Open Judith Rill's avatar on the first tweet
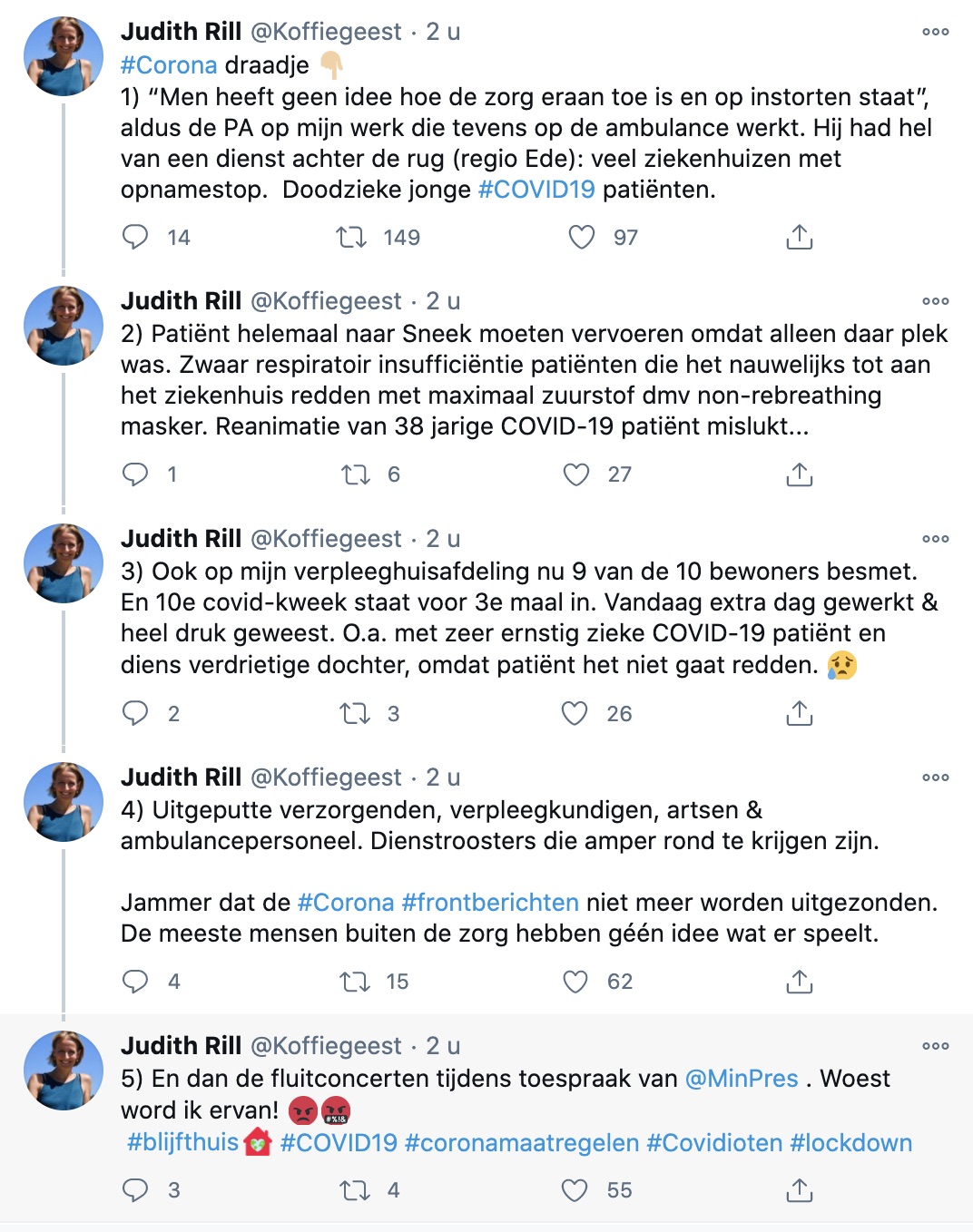The height and width of the screenshot is (1232, 973). [63, 56]
